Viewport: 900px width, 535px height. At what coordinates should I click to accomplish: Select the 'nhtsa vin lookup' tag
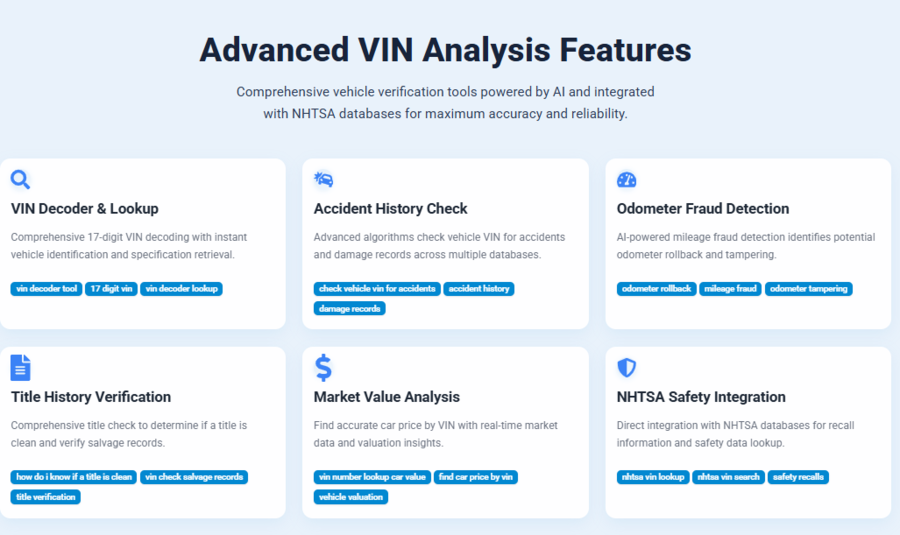(653, 477)
